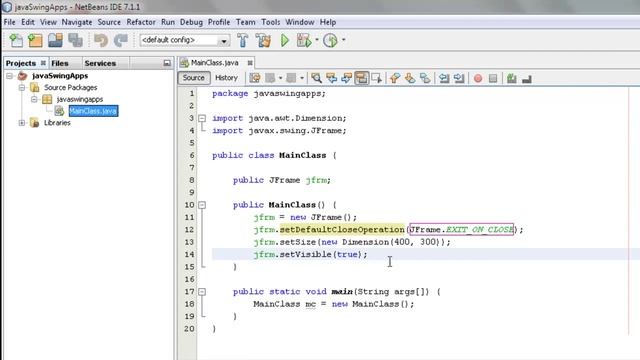Open Profile Project dropdown arrow
This screenshot has height=360, width=640.
pyautogui.click(x=343, y=40)
